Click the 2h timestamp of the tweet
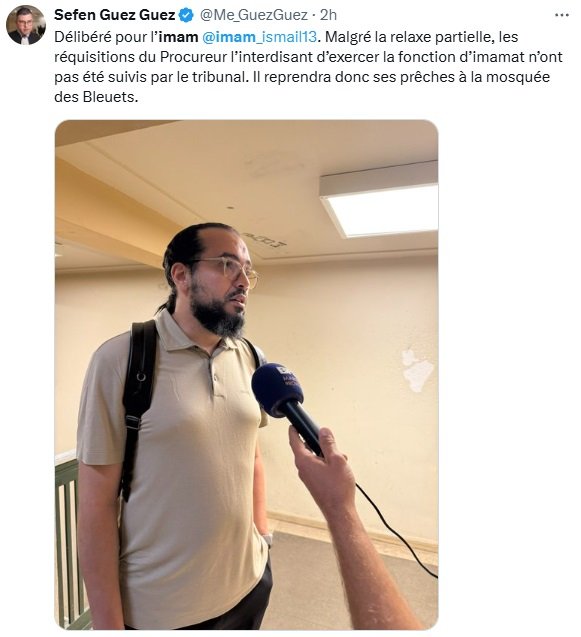 [x=328, y=15]
